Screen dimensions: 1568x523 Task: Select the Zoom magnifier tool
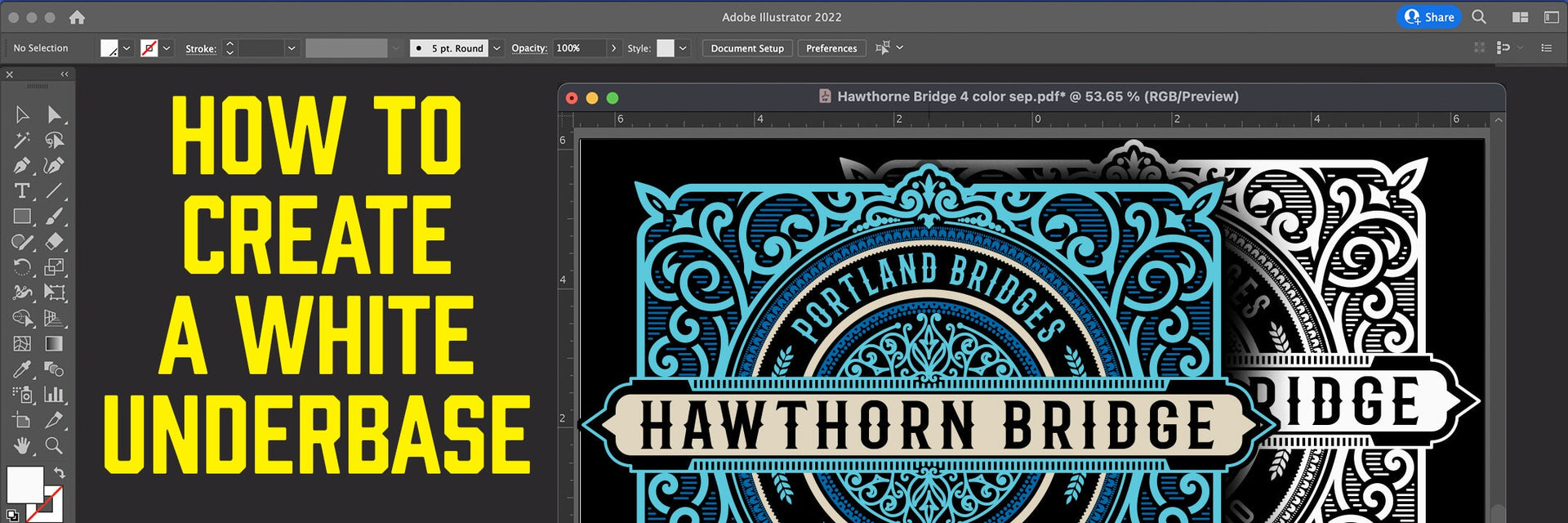[54, 445]
